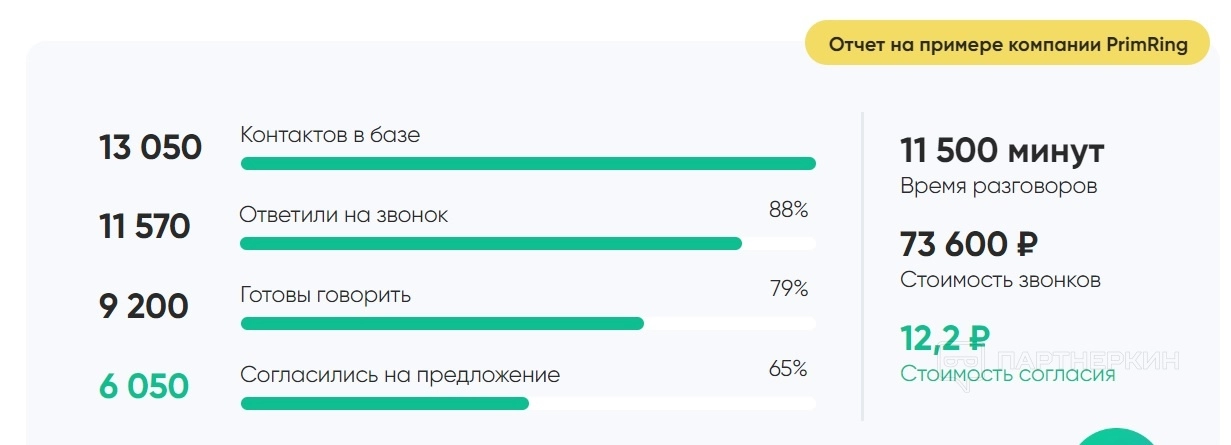The image size is (1231, 445).
Task: Click the Стоимость согласия green caption
Action: (1007, 375)
